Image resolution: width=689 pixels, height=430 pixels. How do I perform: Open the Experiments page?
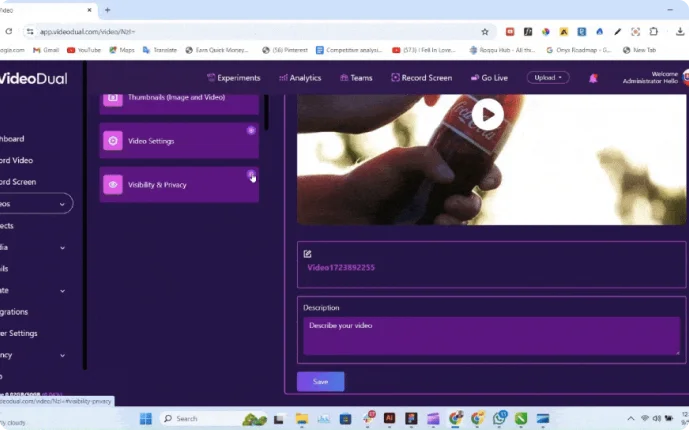click(233, 78)
